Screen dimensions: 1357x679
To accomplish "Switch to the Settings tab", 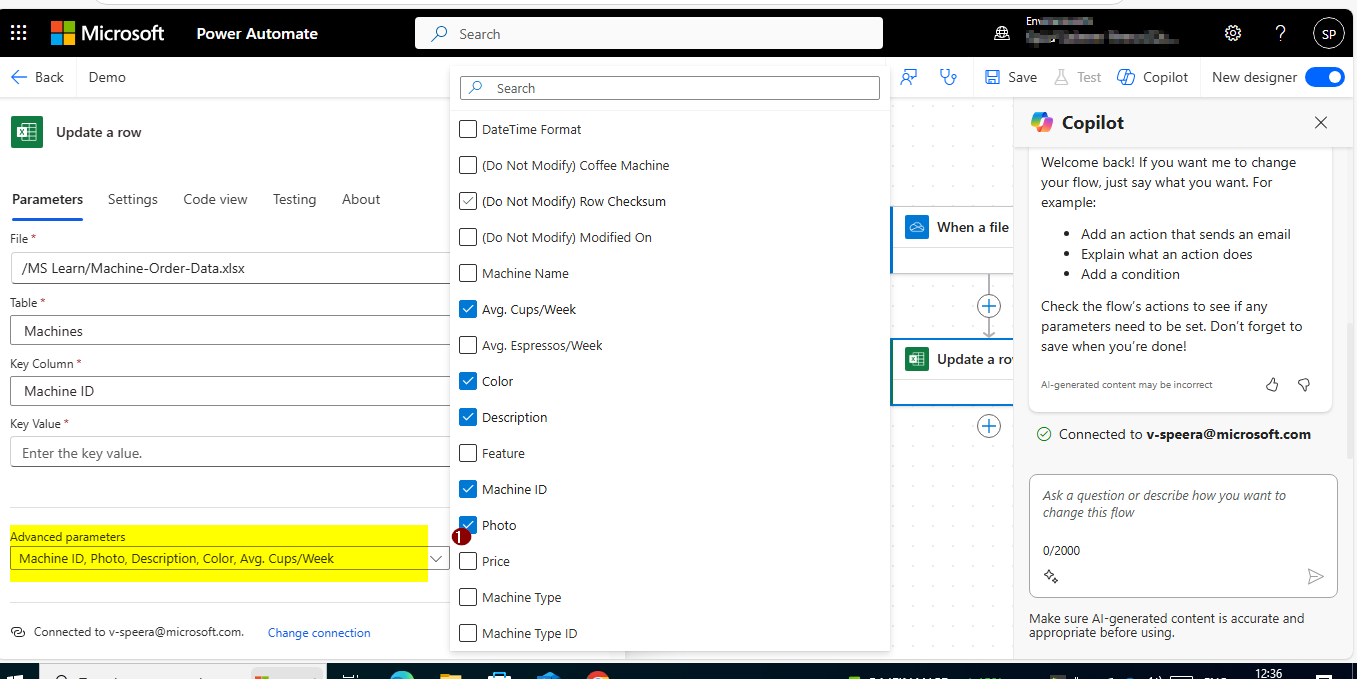I will click(x=133, y=199).
